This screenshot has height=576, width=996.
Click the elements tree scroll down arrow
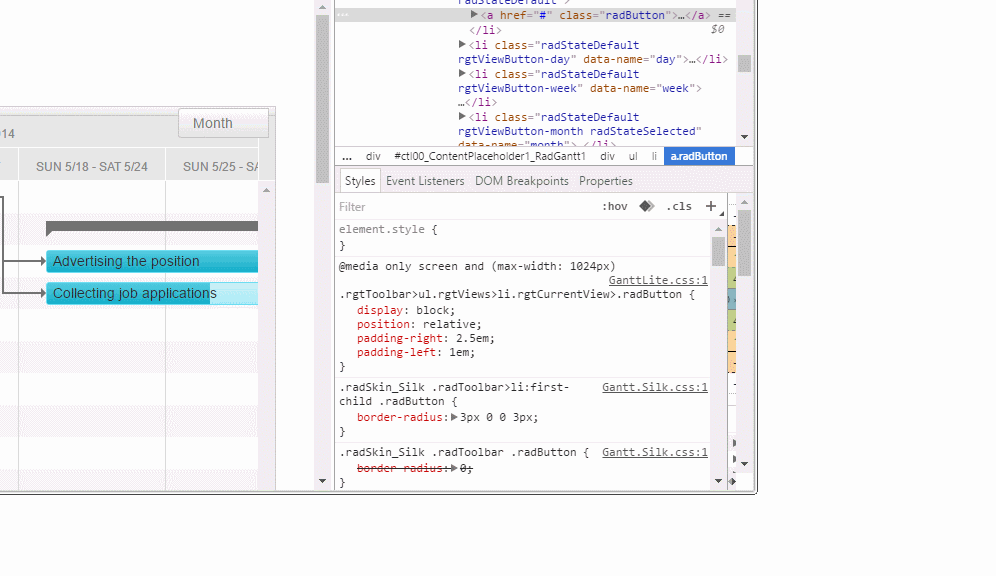(744, 137)
